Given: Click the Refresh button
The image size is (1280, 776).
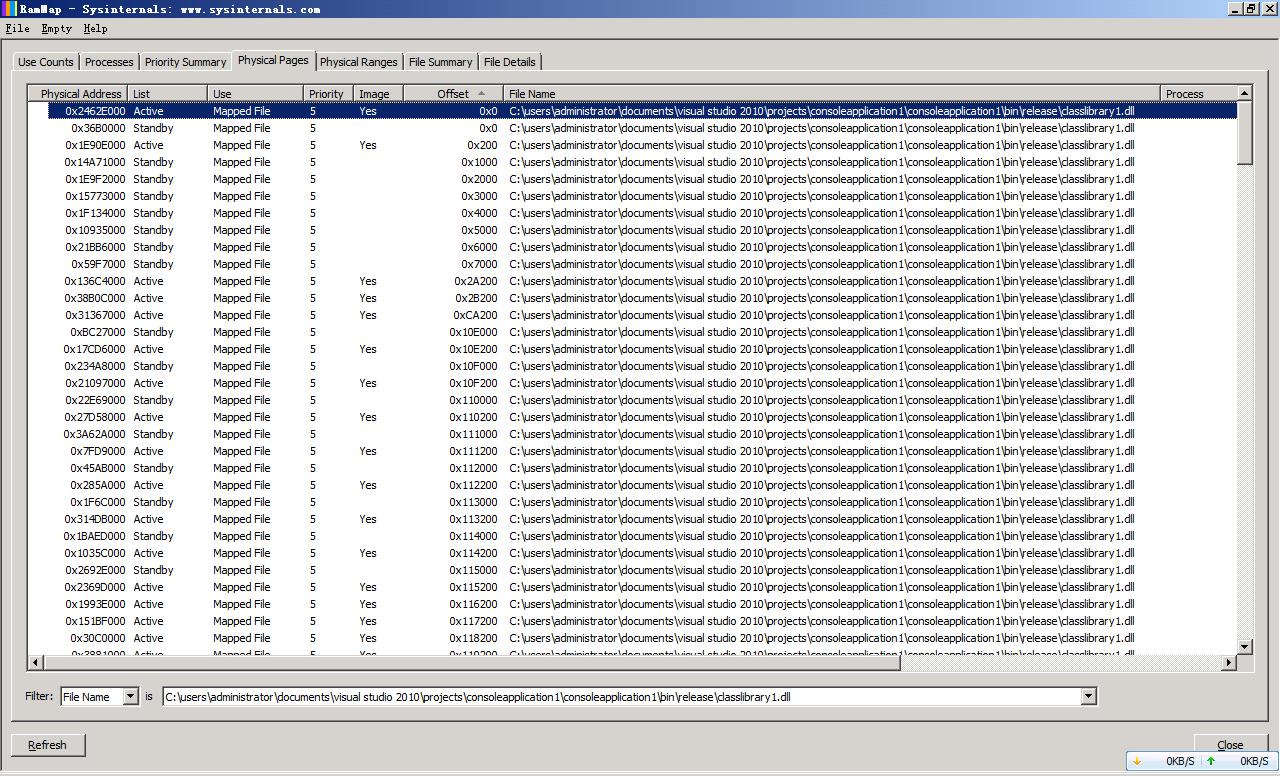Looking at the screenshot, I should 47,745.
